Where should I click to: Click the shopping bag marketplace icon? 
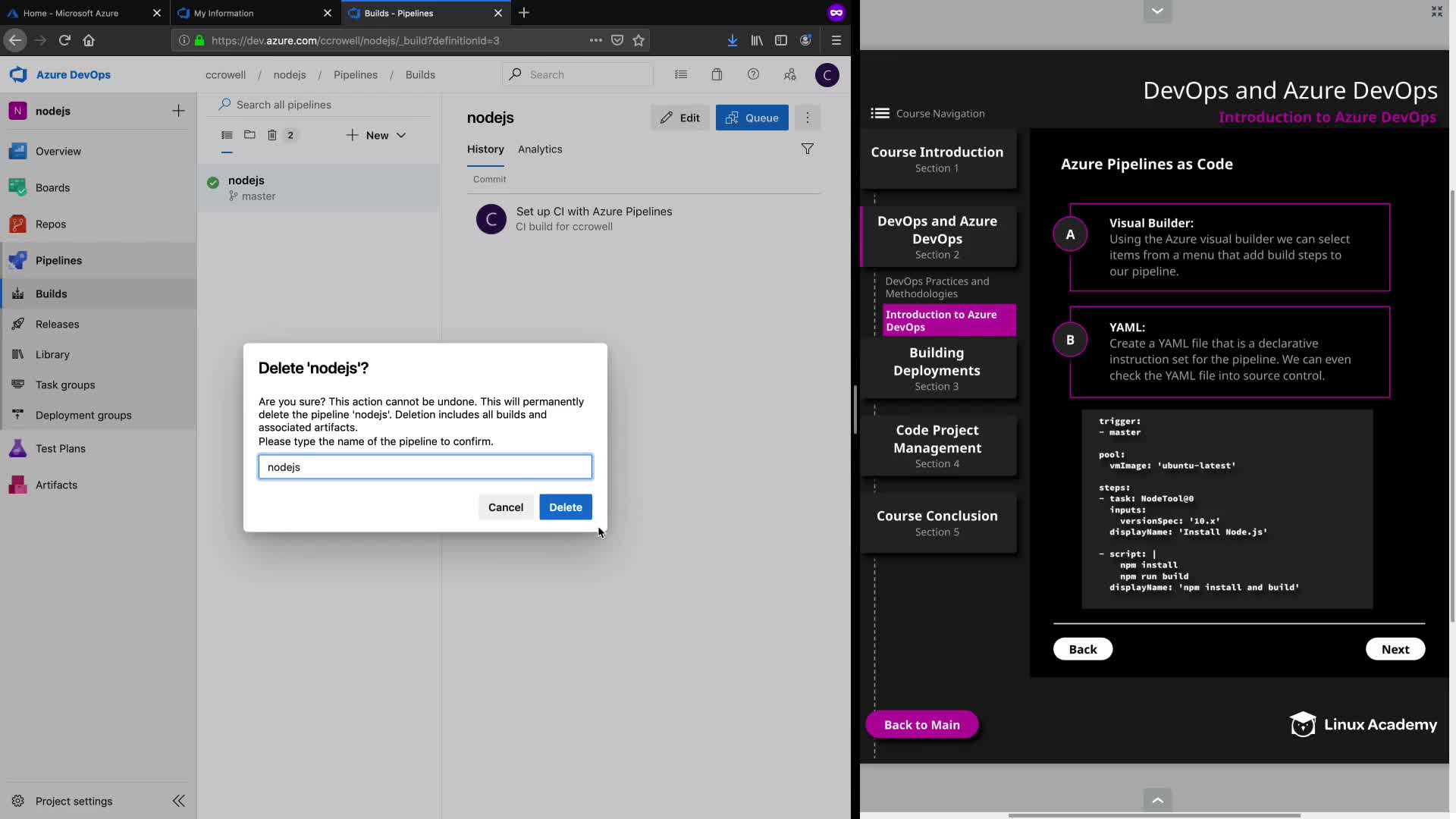(717, 74)
